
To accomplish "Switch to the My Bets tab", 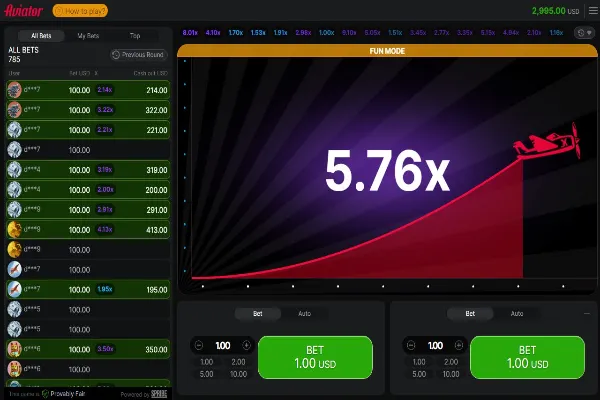I will pyautogui.click(x=88, y=36).
